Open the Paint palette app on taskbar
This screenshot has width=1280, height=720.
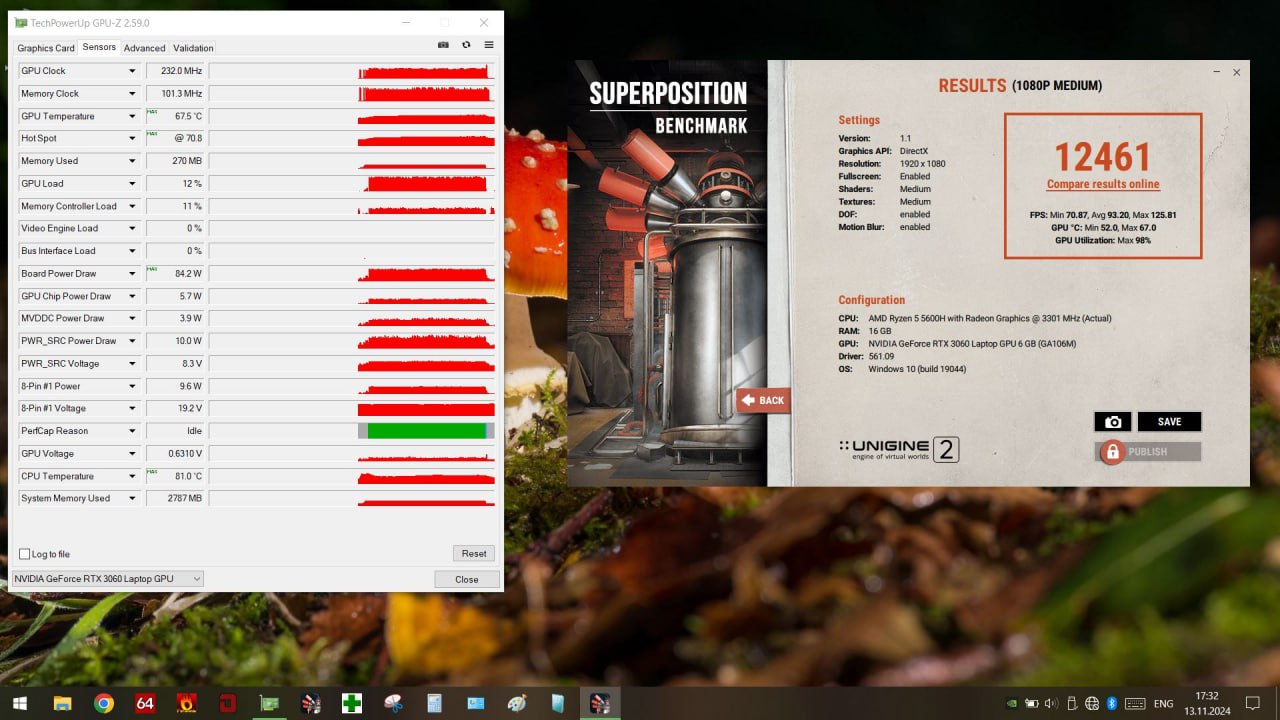(x=517, y=703)
